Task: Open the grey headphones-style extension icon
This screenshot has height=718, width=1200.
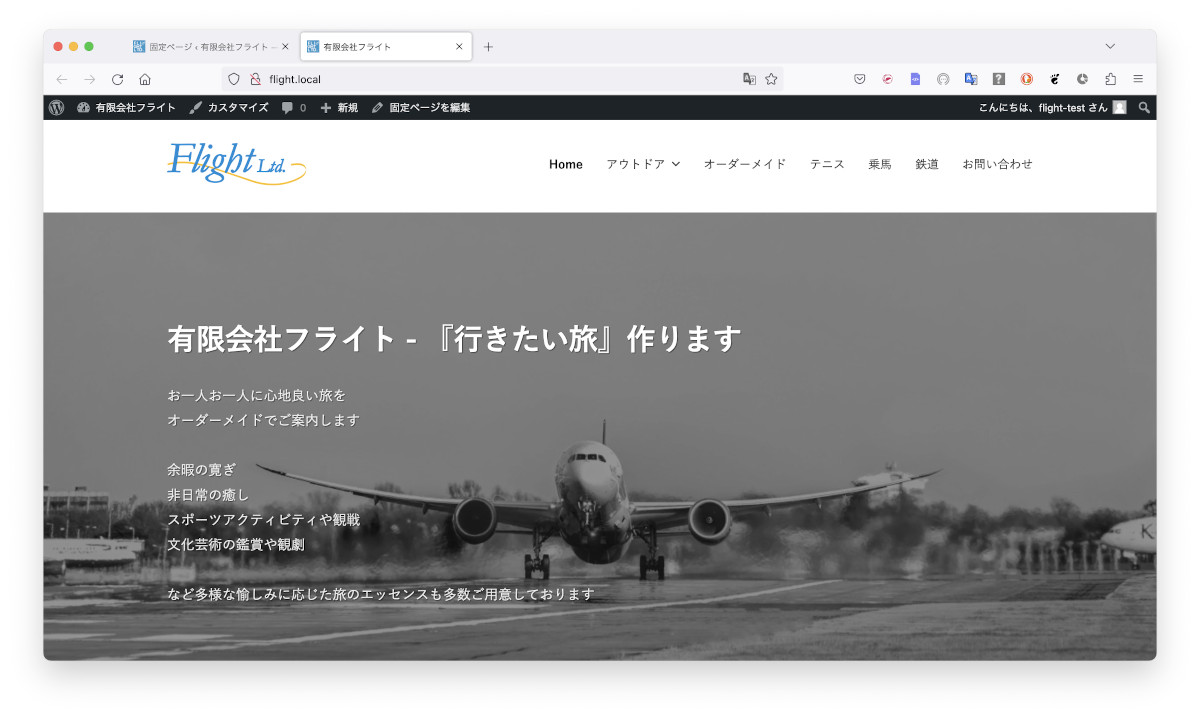Action: pos(943,79)
